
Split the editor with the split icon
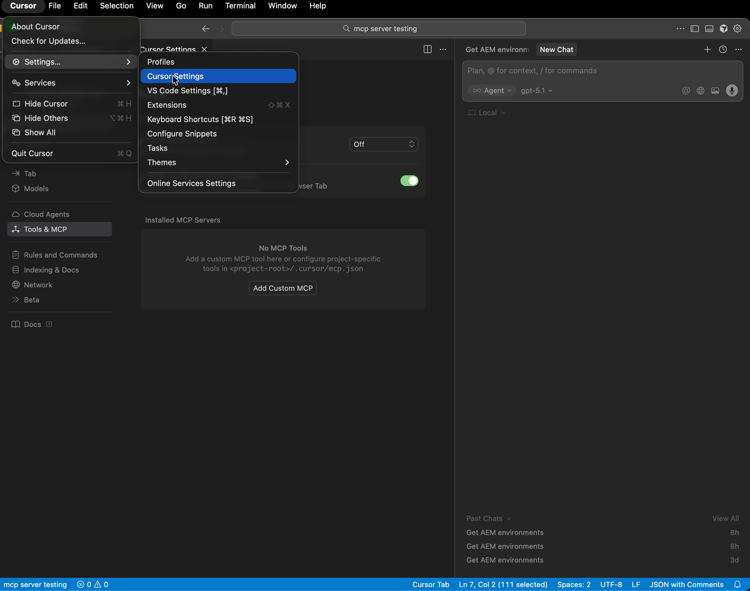tap(428, 49)
